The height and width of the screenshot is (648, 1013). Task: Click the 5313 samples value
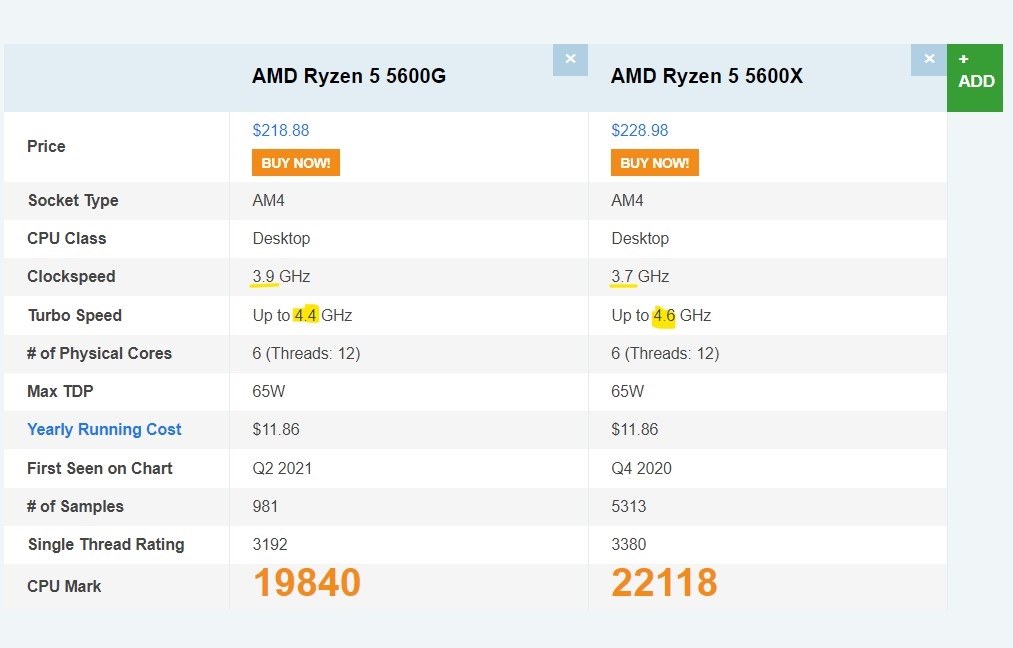[x=629, y=507]
